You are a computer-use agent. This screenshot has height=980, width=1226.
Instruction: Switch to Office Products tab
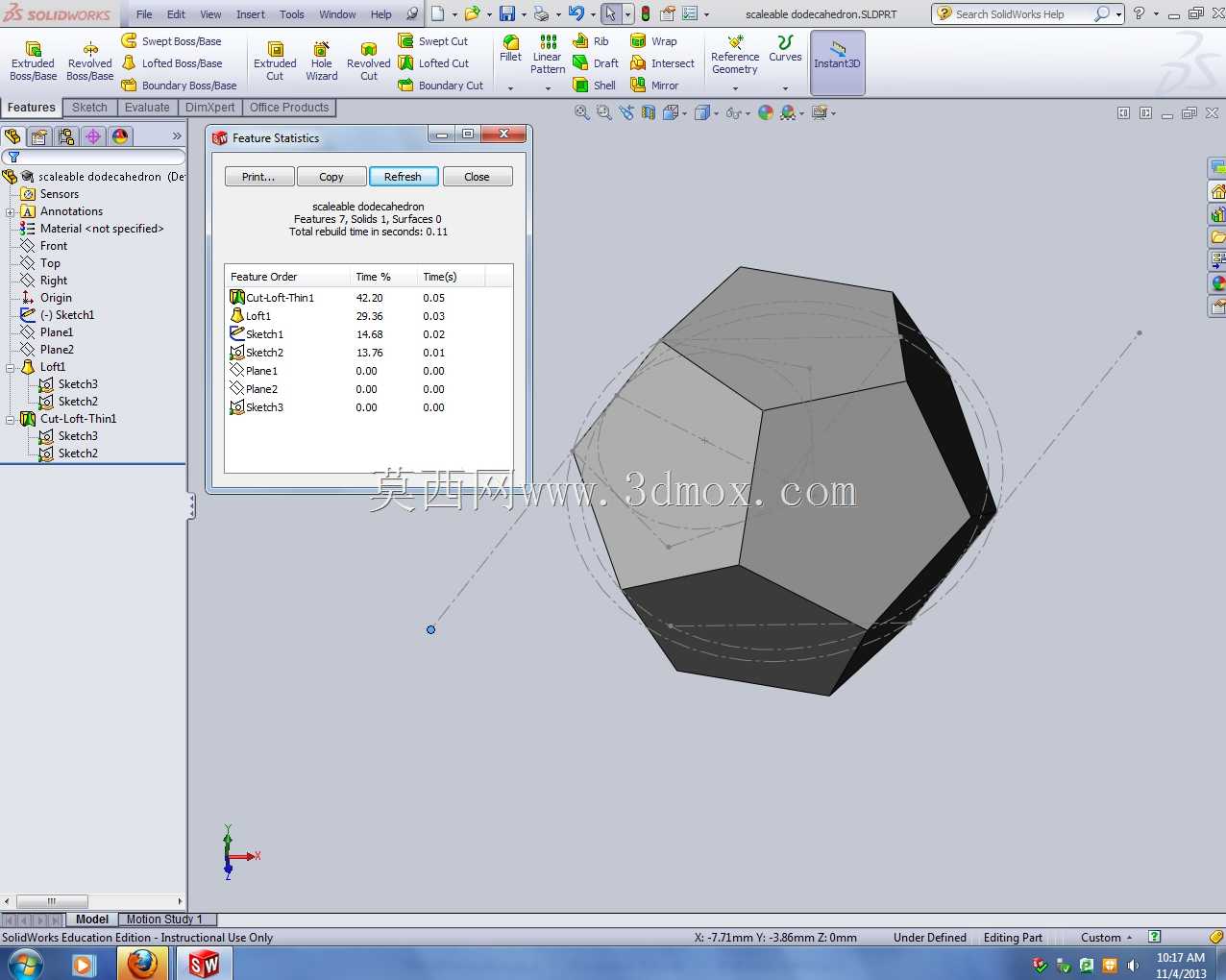point(289,108)
